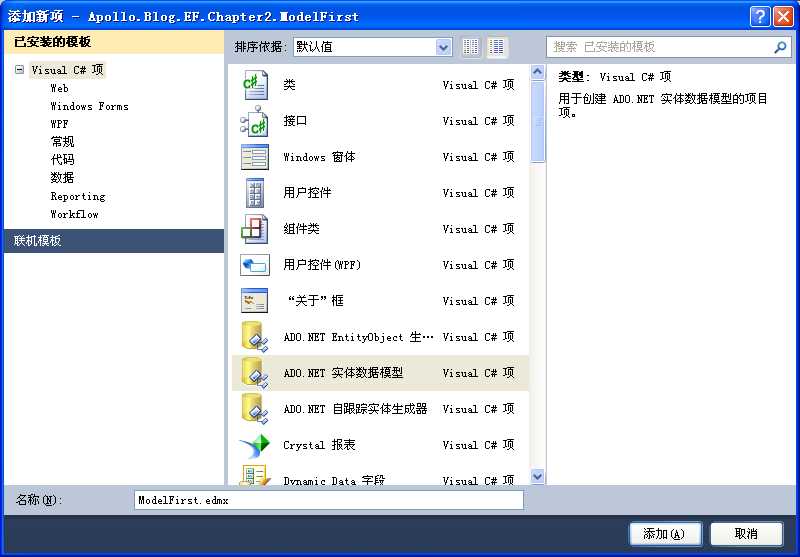Select the 常规 category
The width and height of the screenshot is (800, 557).
62,141
